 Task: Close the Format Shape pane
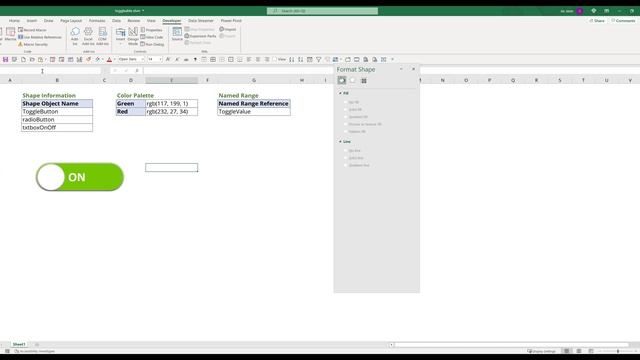(413, 69)
